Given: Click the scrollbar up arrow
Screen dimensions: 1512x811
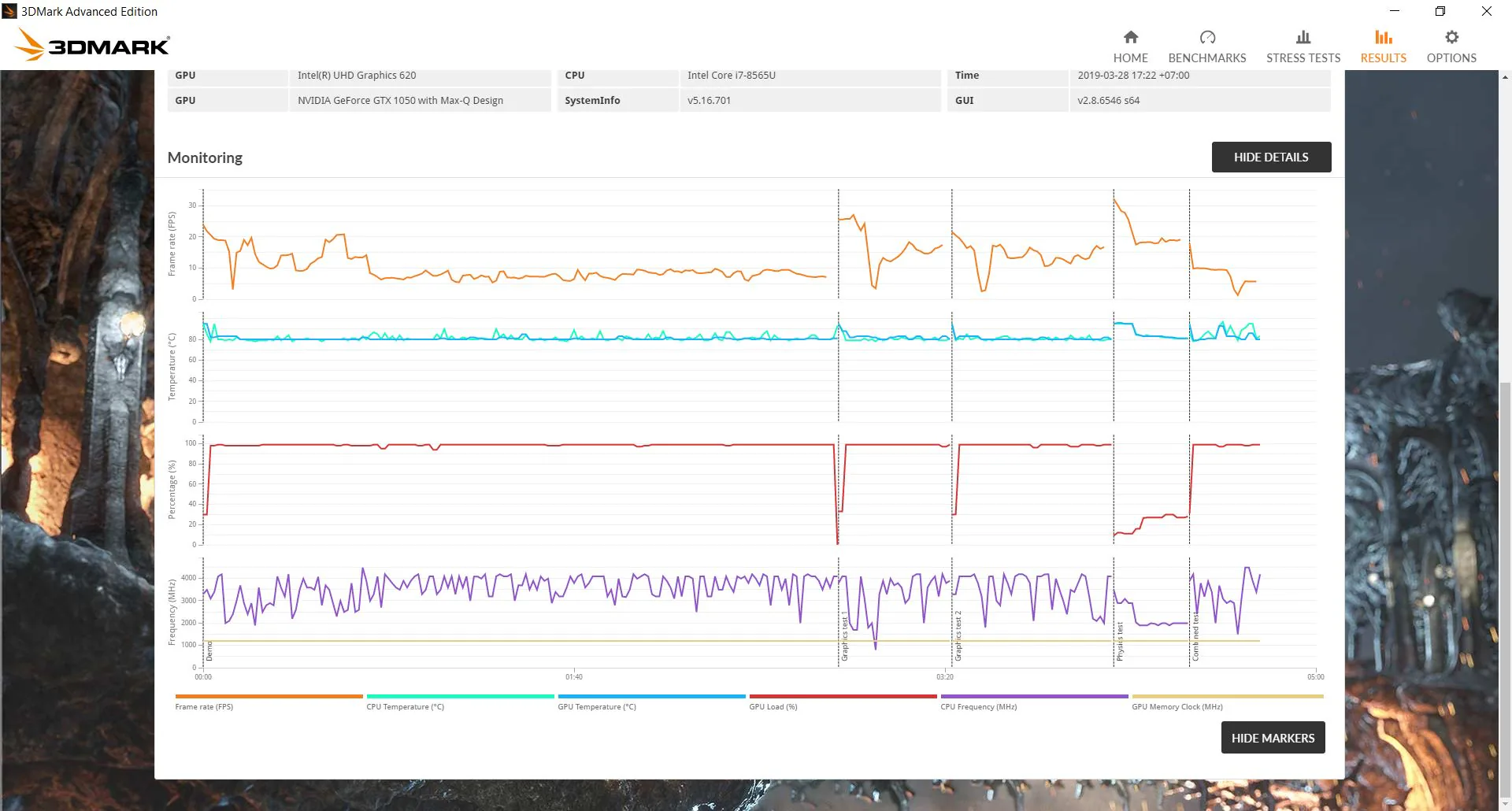Looking at the screenshot, I should point(1506,77).
